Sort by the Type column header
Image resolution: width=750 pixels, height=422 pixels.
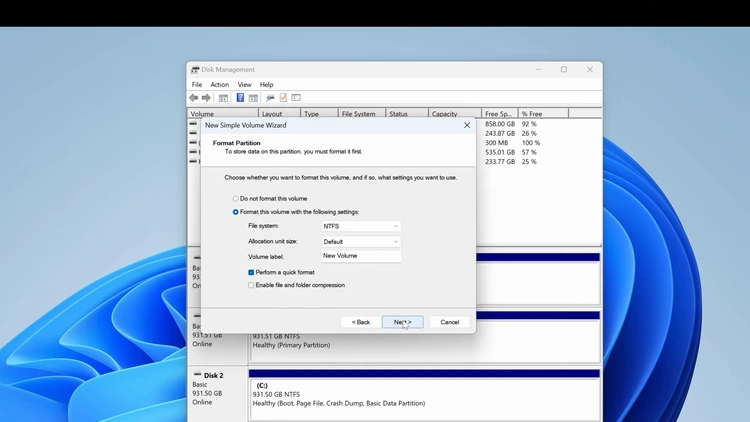[x=319, y=114]
